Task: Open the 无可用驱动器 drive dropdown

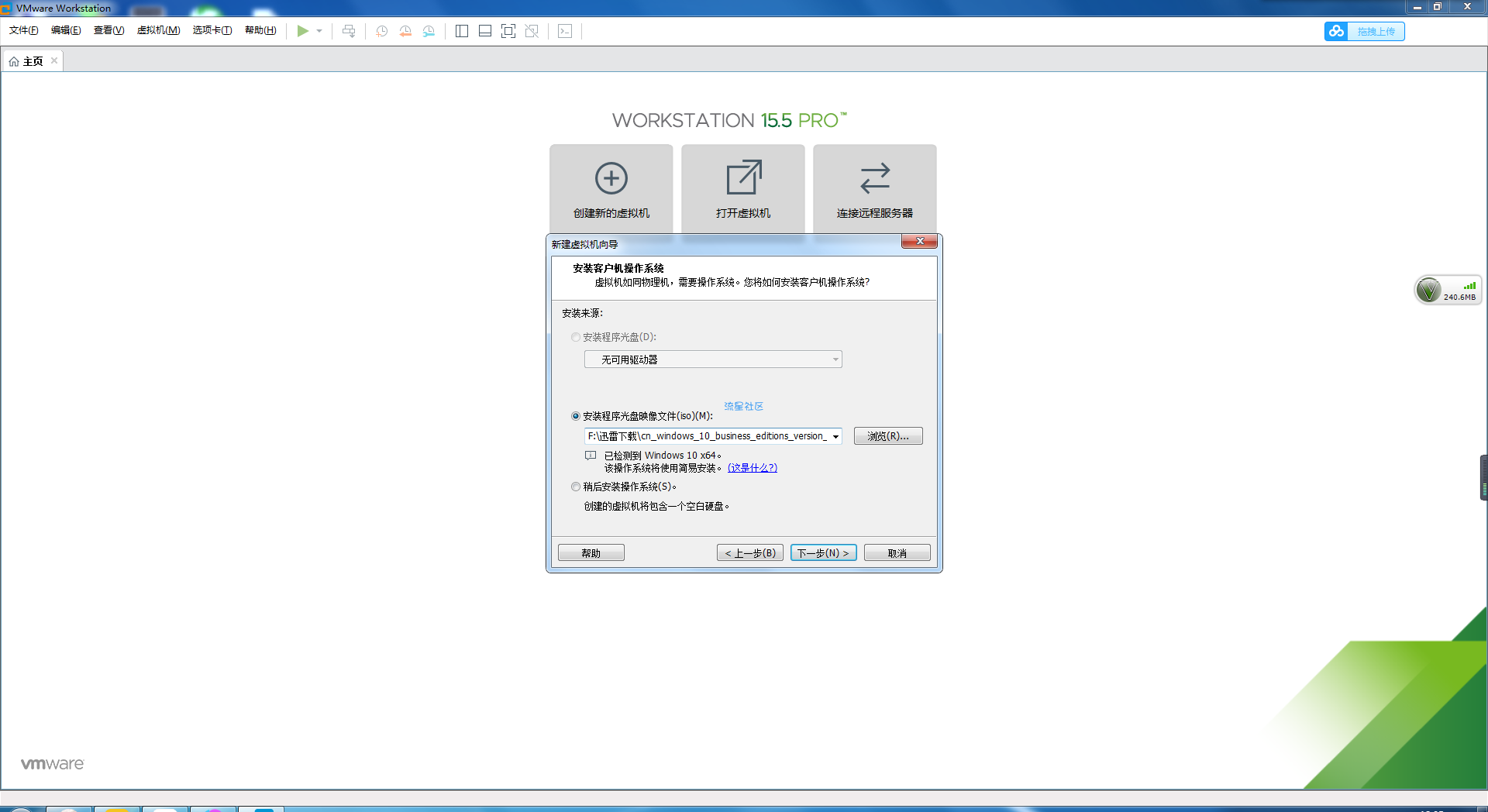Action: 713,360
